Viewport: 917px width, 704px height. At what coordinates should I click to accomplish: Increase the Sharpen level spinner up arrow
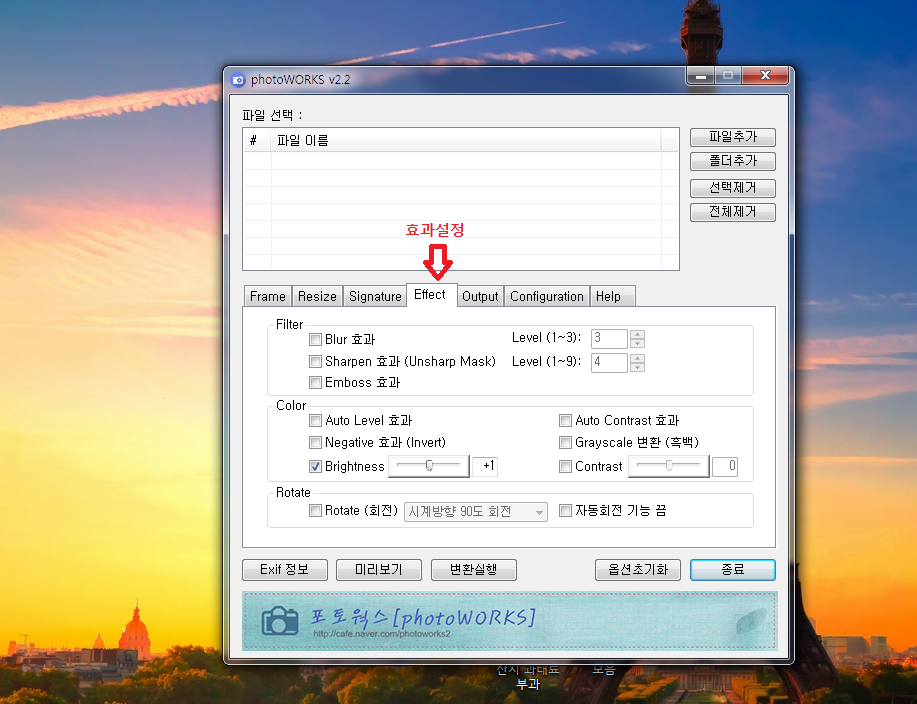tap(637, 358)
